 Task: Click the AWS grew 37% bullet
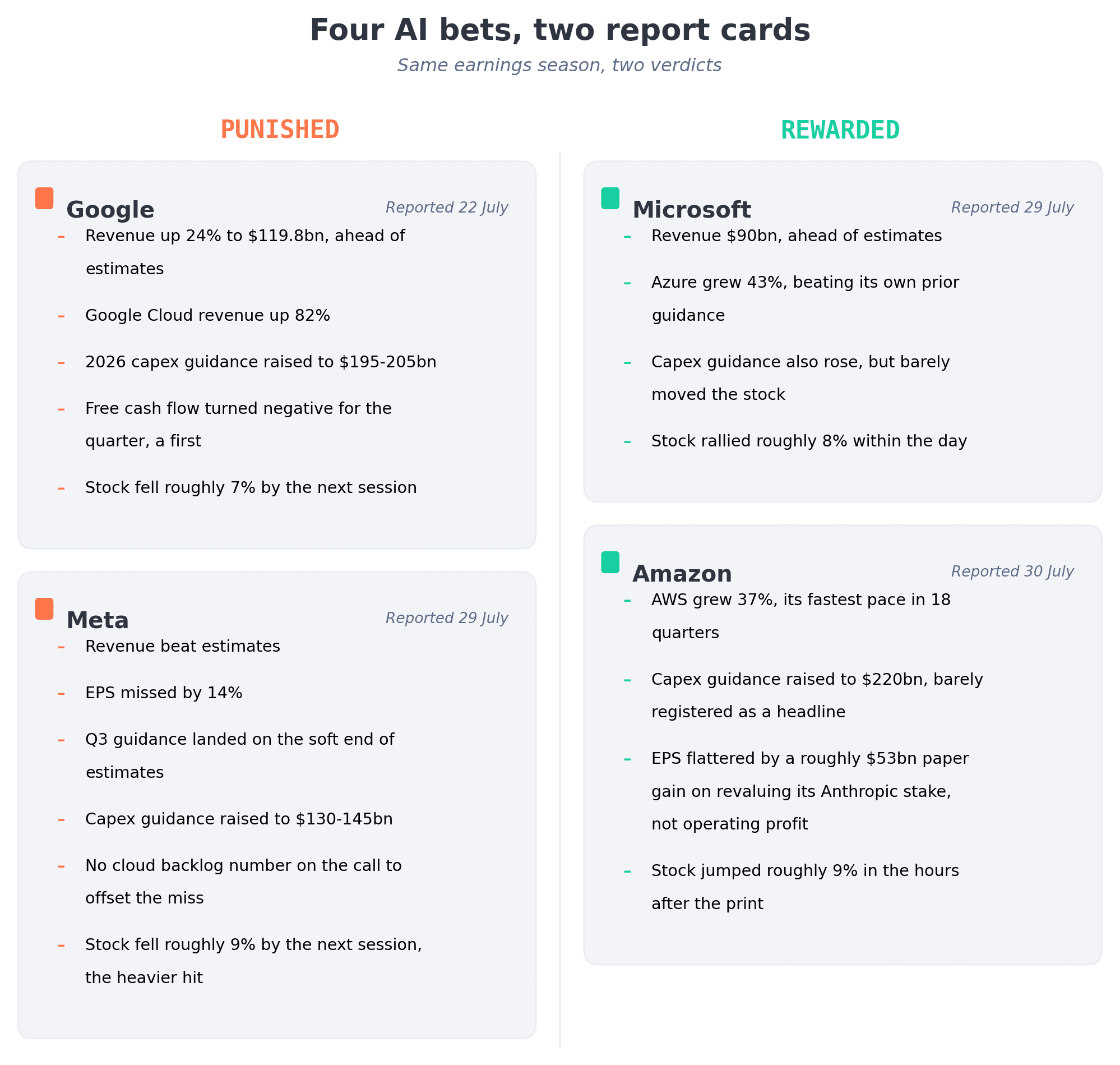tap(800, 616)
